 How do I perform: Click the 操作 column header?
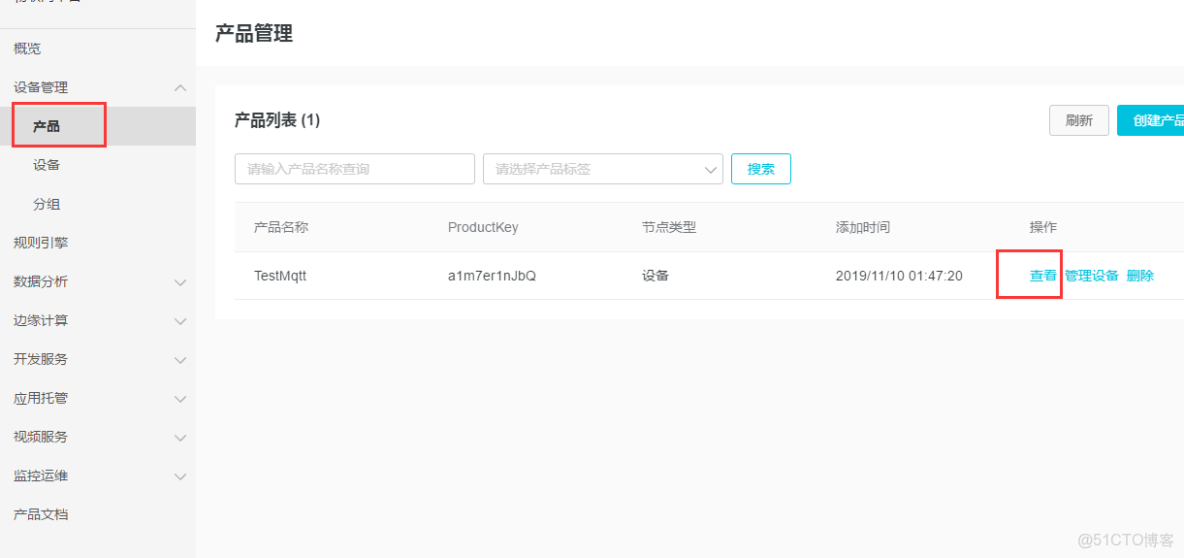pyautogui.click(x=1044, y=227)
